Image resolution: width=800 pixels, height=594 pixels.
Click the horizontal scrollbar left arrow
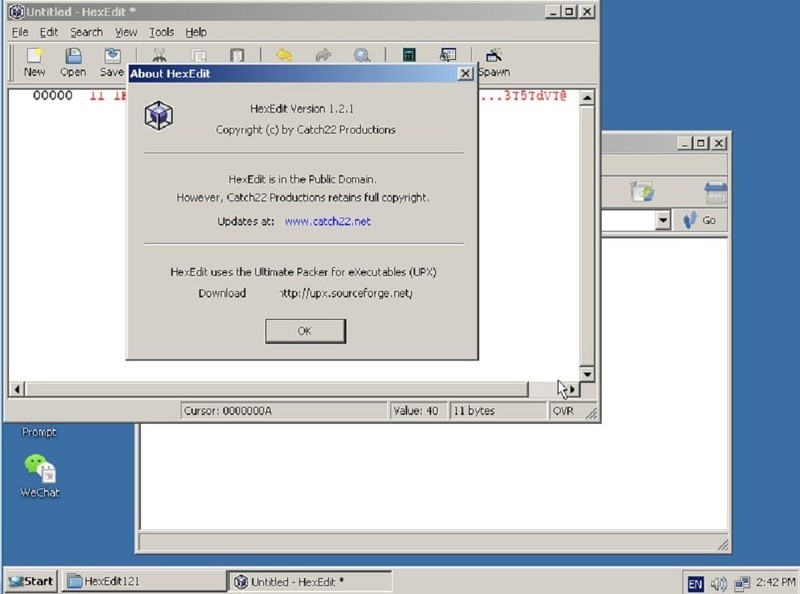(x=17, y=389)
